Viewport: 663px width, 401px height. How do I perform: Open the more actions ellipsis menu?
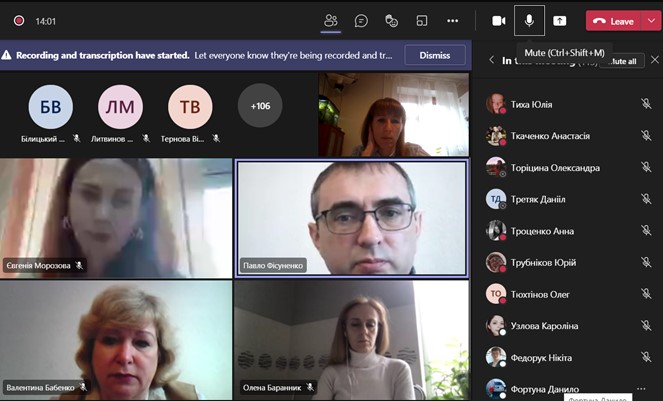(x=452, y=21)
